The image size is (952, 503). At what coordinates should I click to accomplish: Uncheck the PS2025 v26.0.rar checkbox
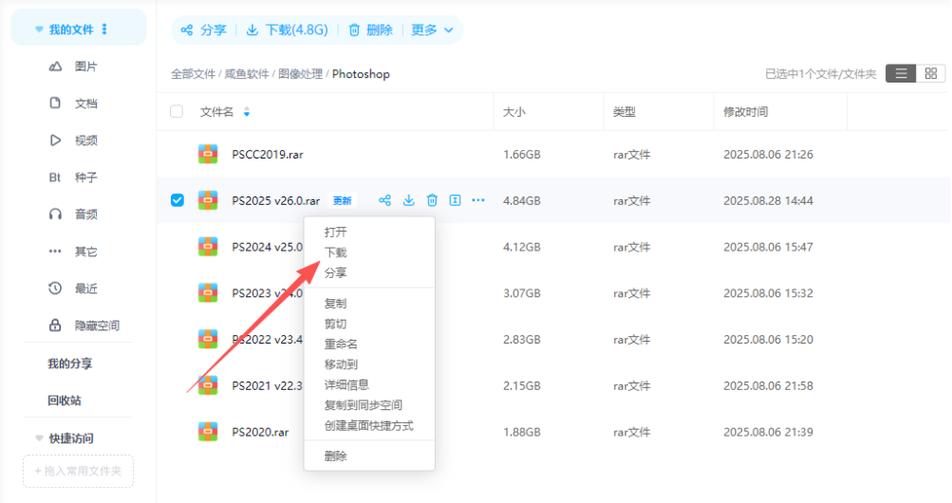[x=177, y=200]
